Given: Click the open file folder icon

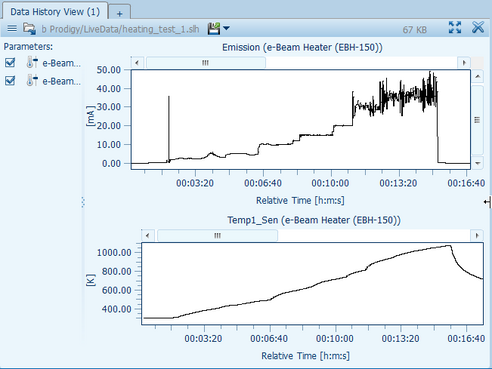Looking at the screenshot, I should coord(29,29).
